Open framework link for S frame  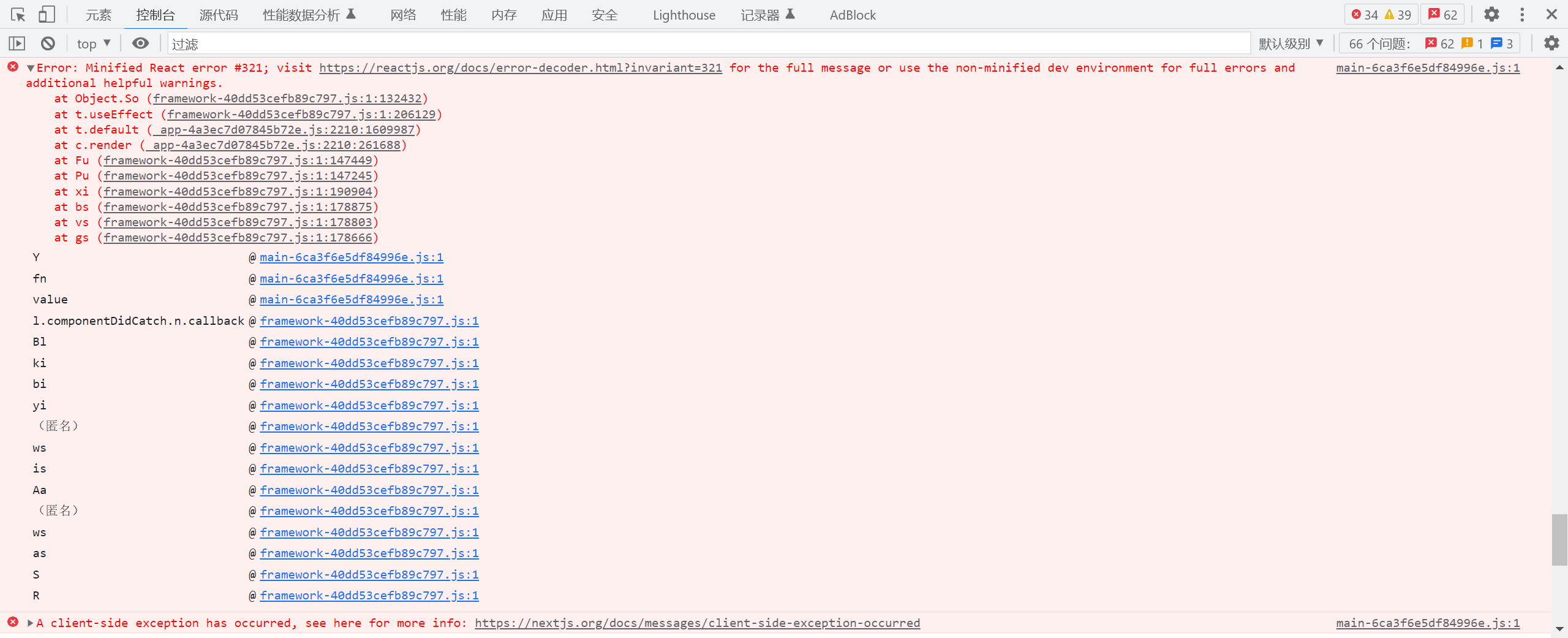point(369,575)
